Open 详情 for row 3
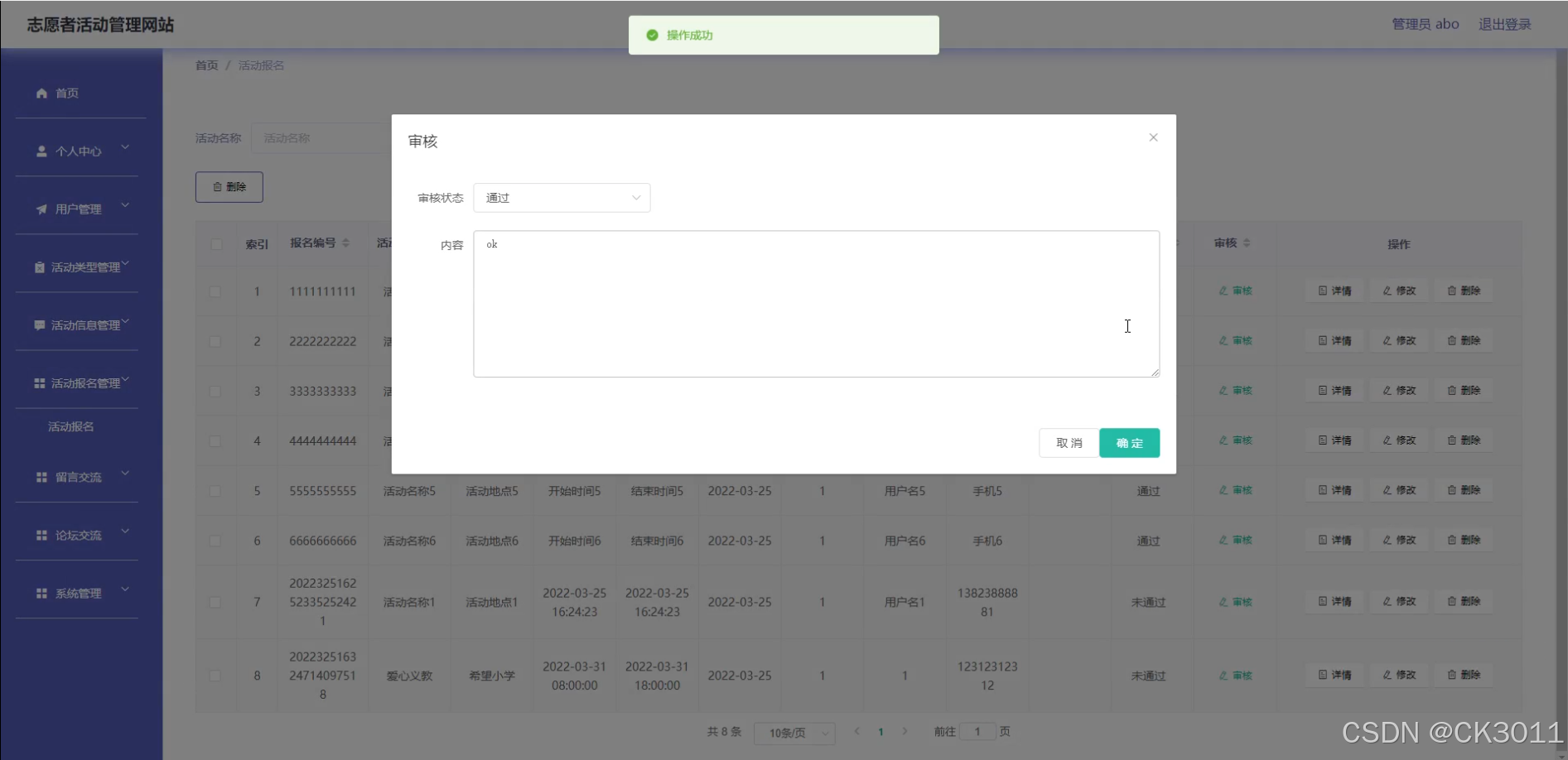Screen dimensions: 1568x760 (x=1334, y=391)
